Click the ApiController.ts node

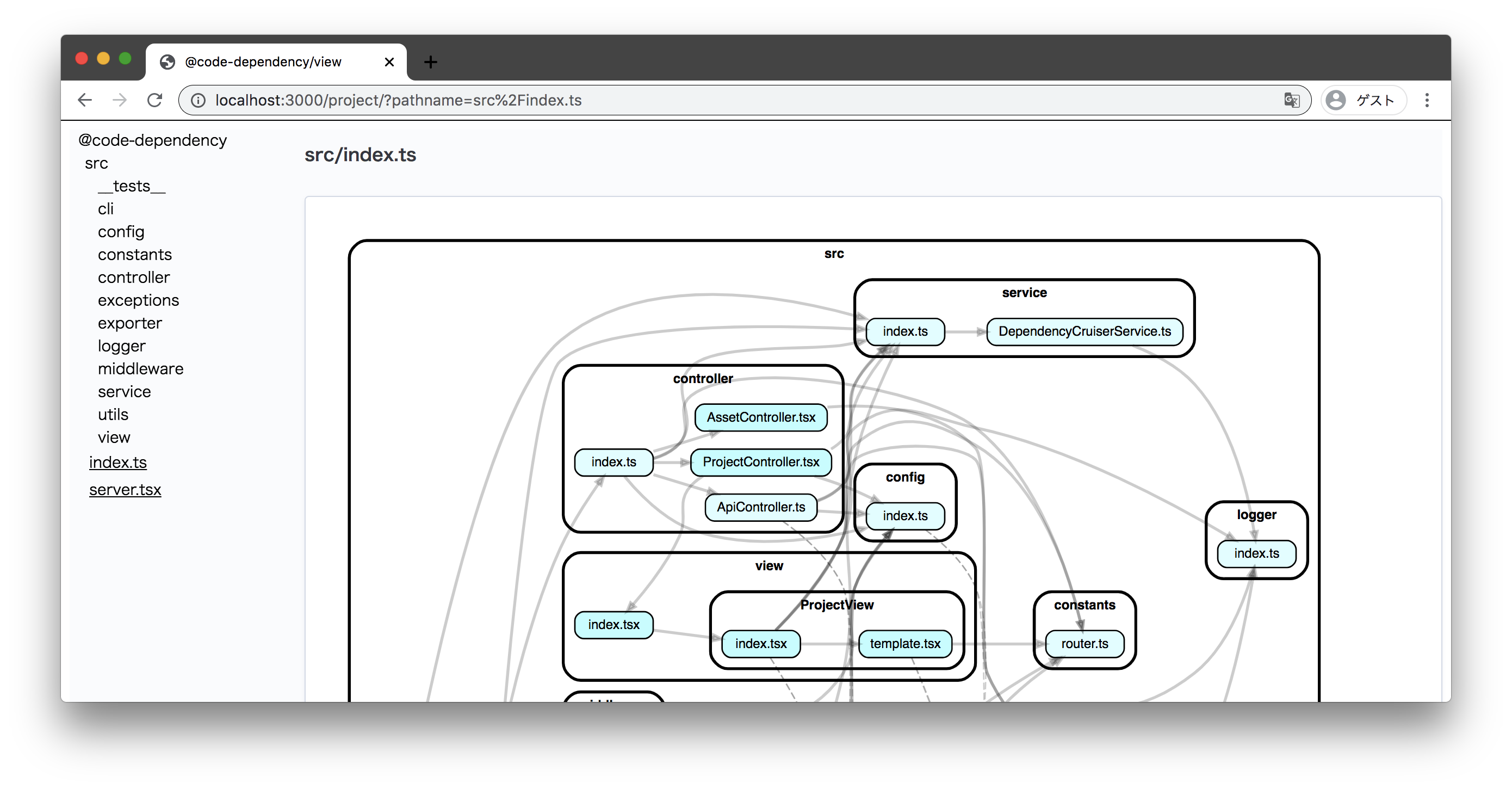759,506
